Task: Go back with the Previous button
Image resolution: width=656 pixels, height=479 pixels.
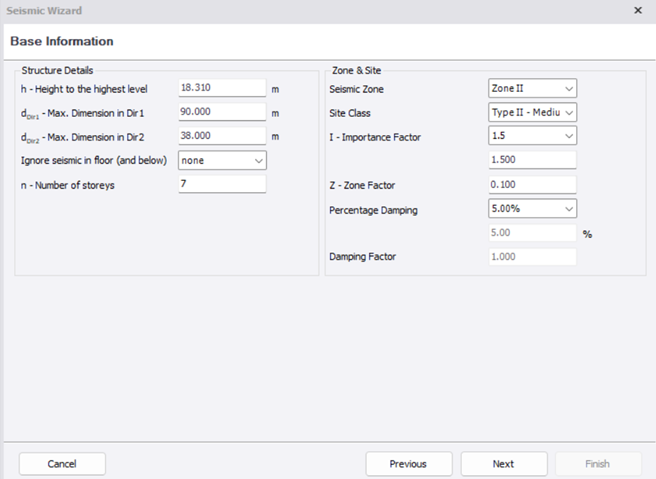Action: (x=409, y=464)
